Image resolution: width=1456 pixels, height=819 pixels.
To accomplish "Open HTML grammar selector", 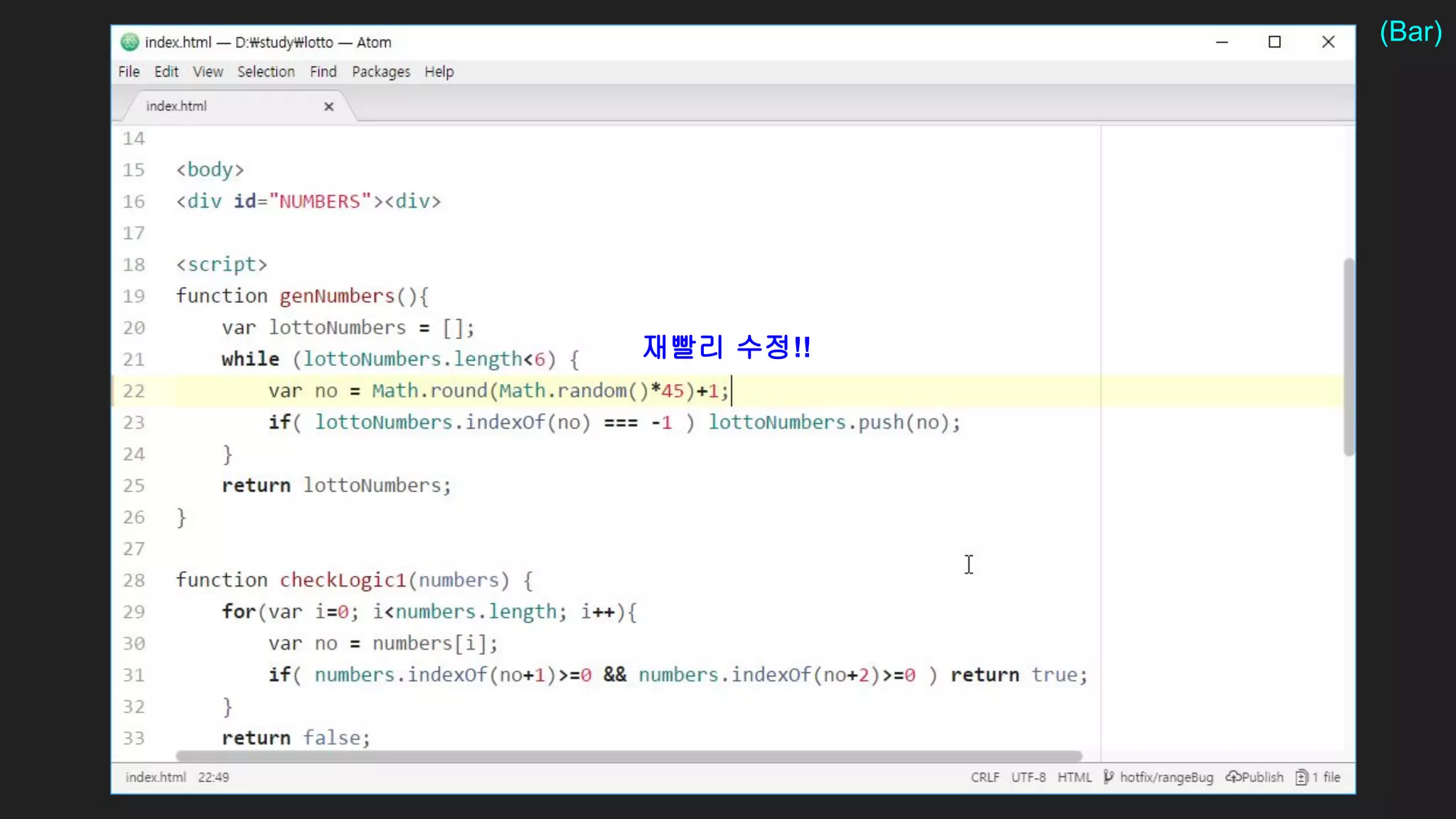I will point(1074,777).
